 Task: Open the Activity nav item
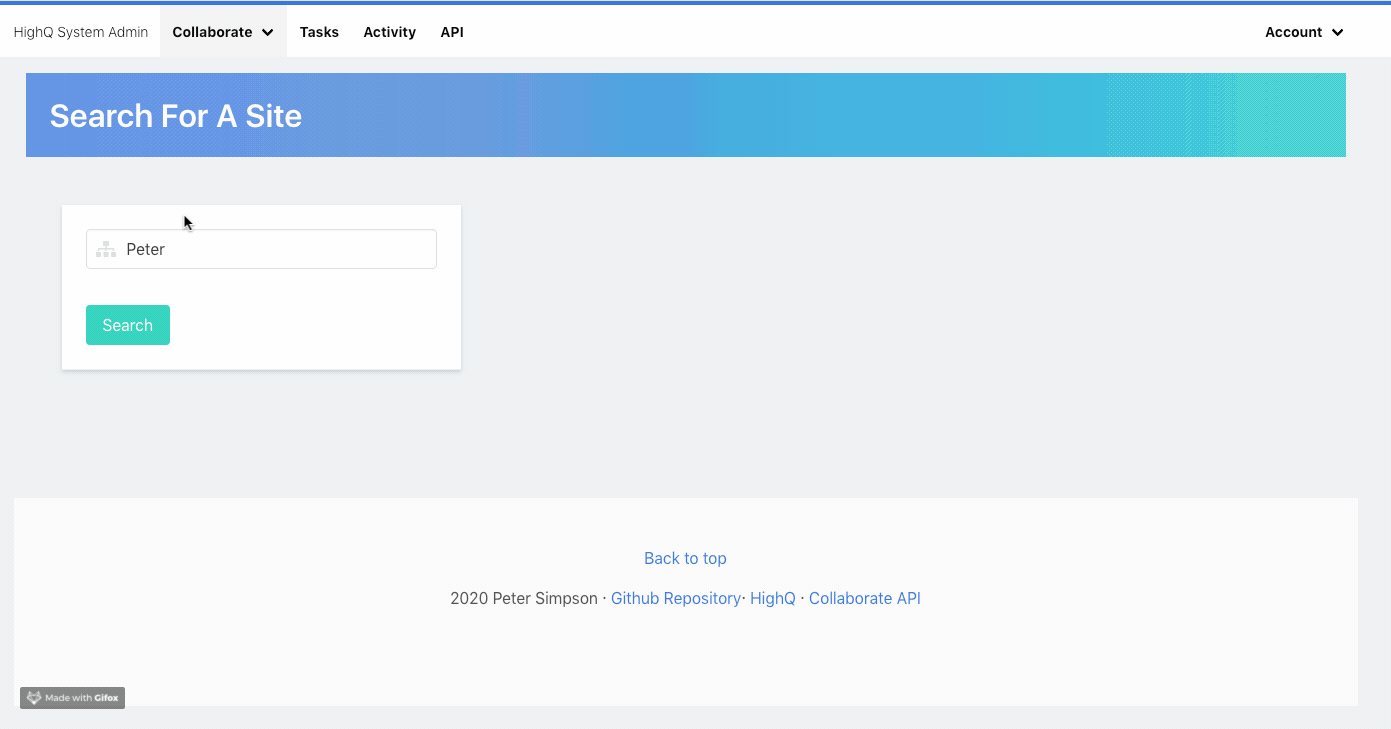[389, 32]
